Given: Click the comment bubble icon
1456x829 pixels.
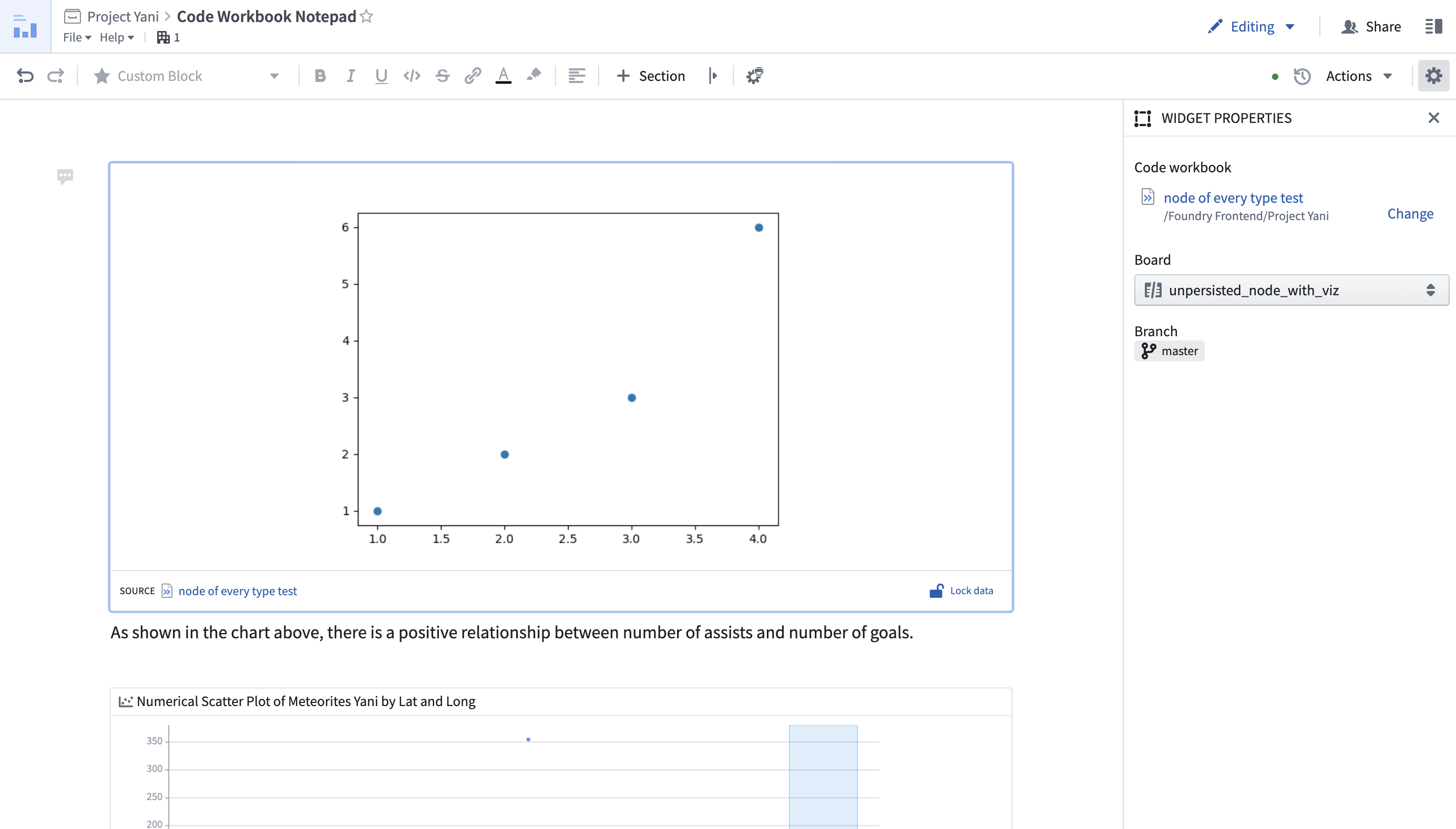Looking at the screenshot, I should [65, 176].
